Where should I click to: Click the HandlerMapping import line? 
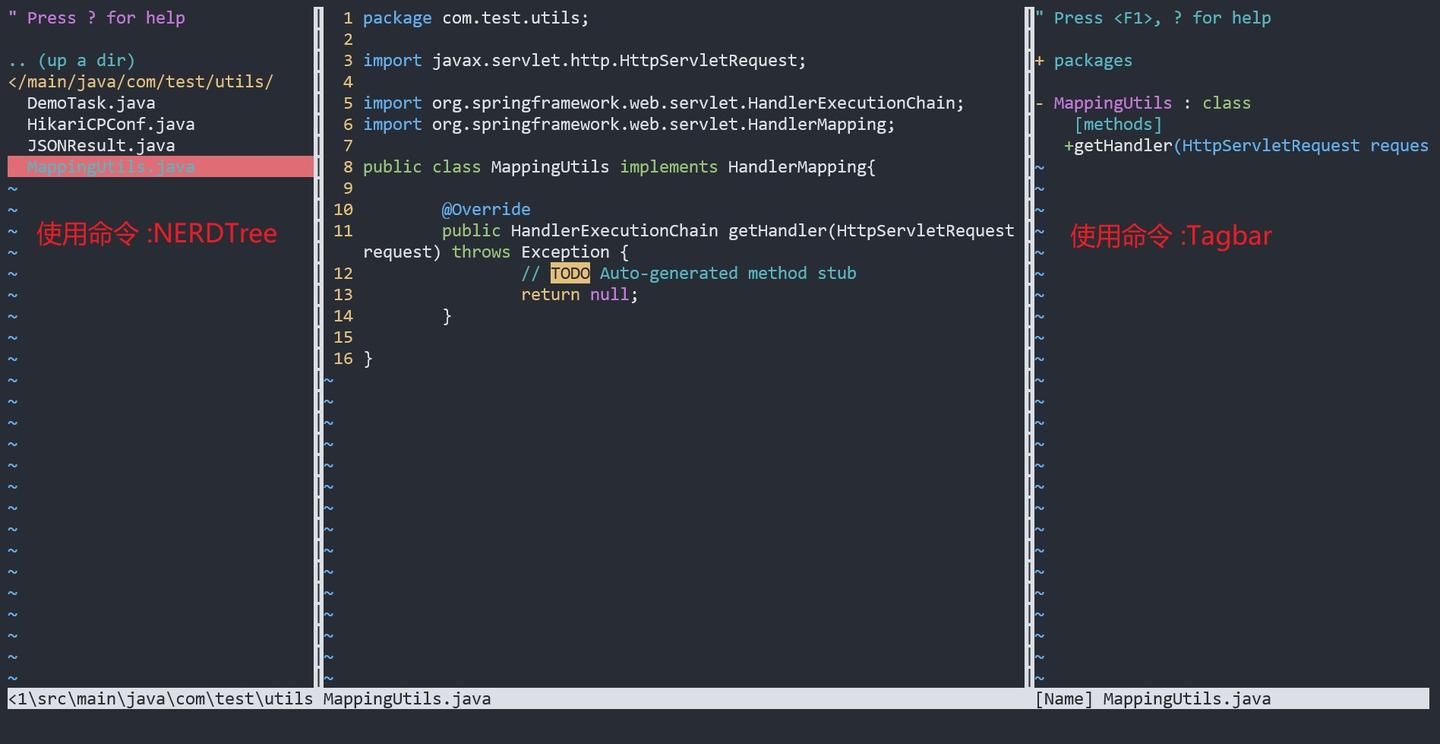click(x=627, y=124)
